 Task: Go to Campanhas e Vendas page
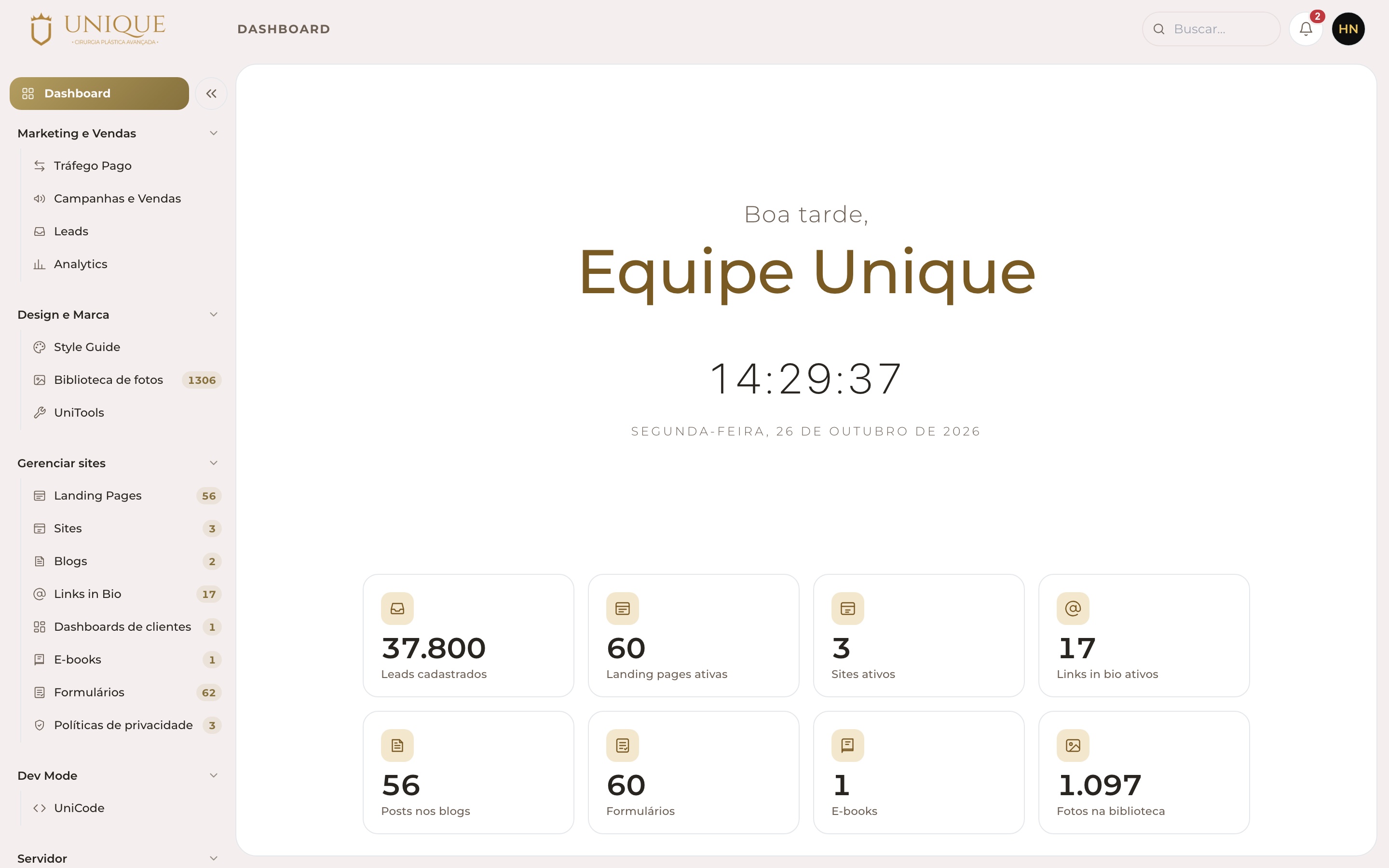pyautogui.click(x=124, y=199)
